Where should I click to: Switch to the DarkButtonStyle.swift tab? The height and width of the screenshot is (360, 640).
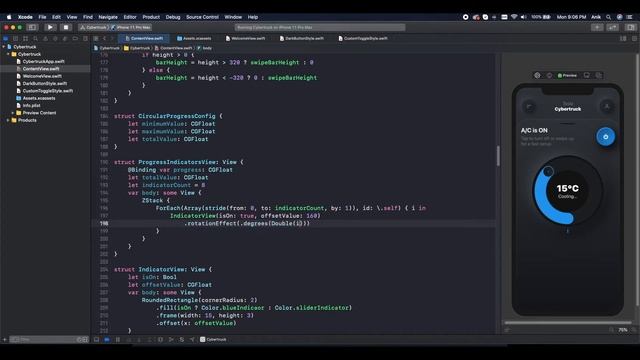pos(302,38)
